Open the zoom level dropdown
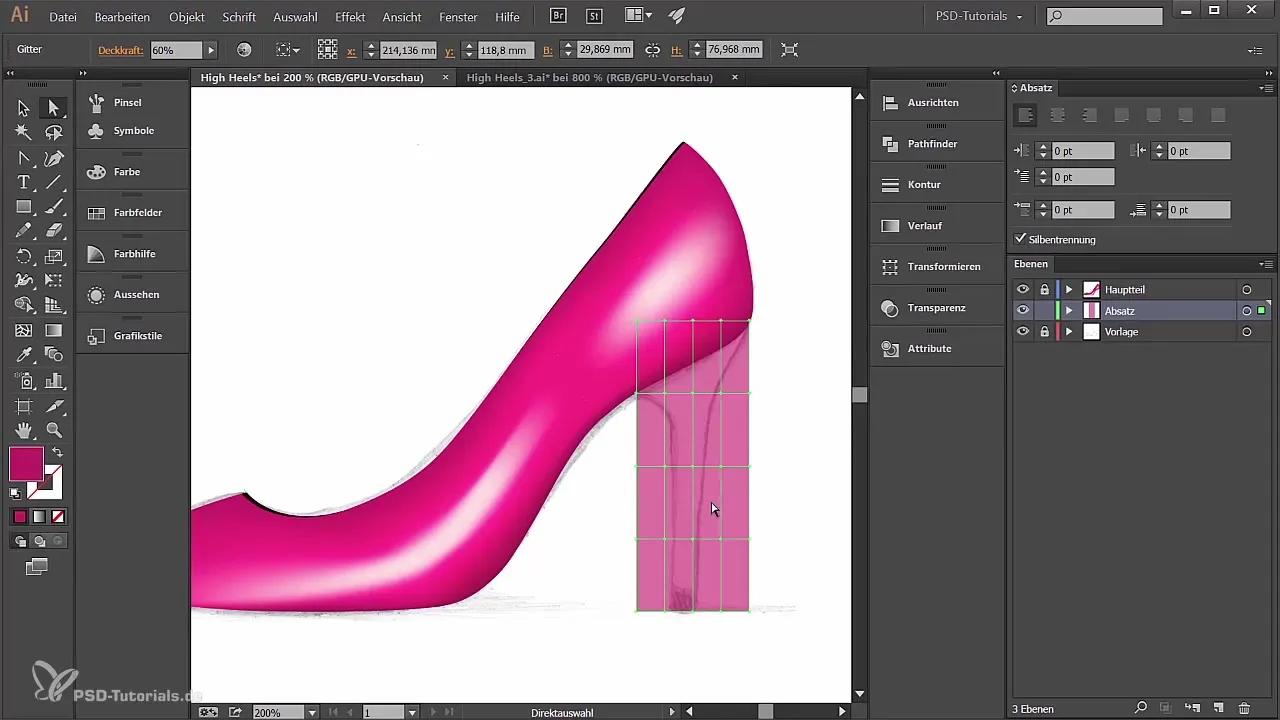 click(312, 712)
